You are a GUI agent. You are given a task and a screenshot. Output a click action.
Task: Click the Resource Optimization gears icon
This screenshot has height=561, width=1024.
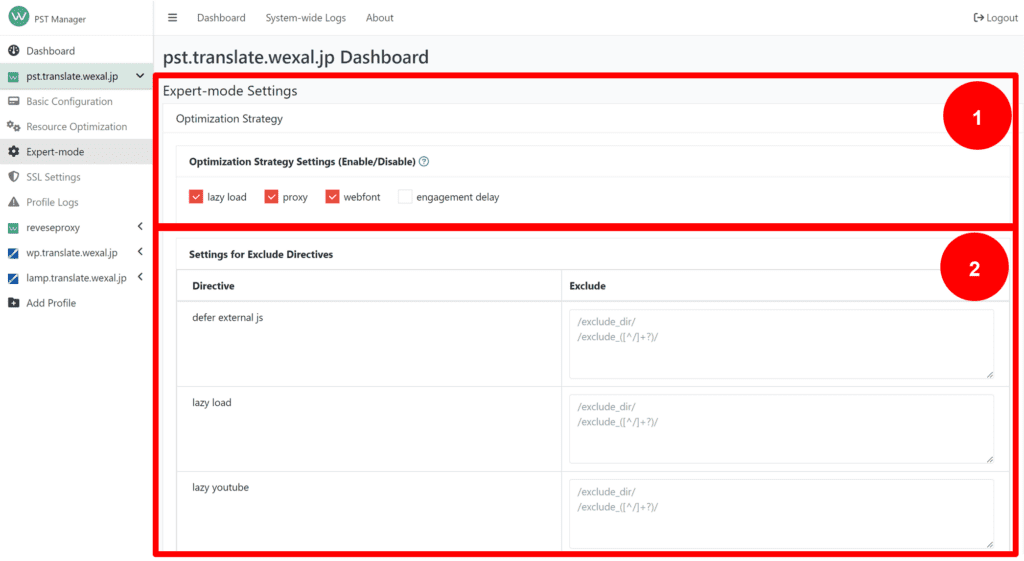[13, 127]
